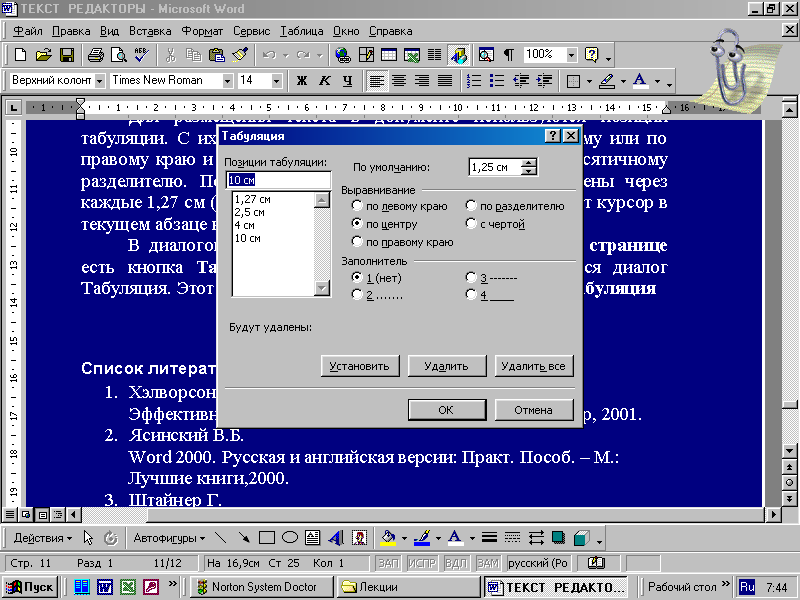Click drawing toolbar fill color bucket
The image size is (800, 600).
pos(388,538)
